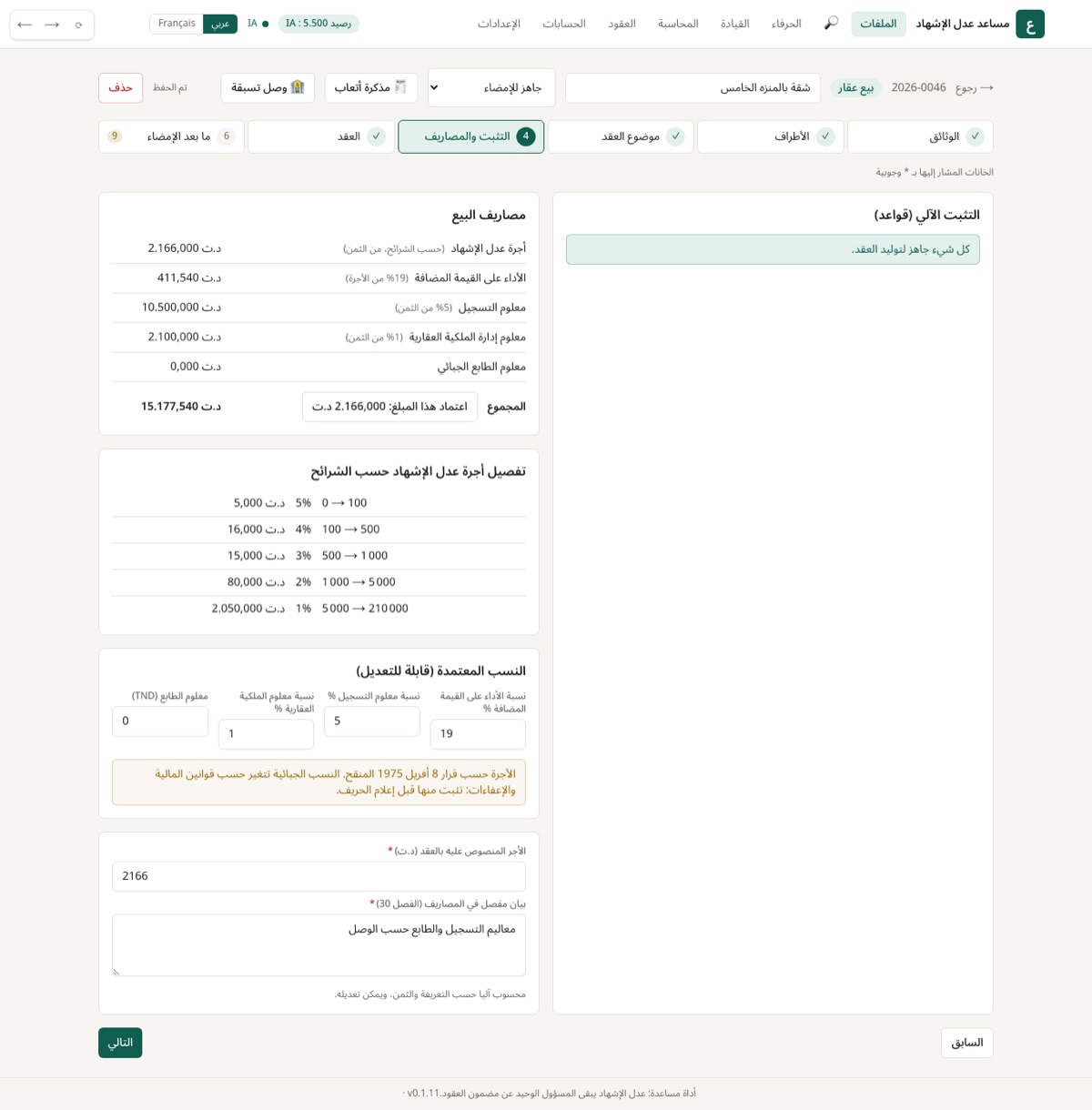Click the file number 2026-0046
The height and width of the screenshot is (1110, 1092).
pyautogui.click(x=918, y=88)
